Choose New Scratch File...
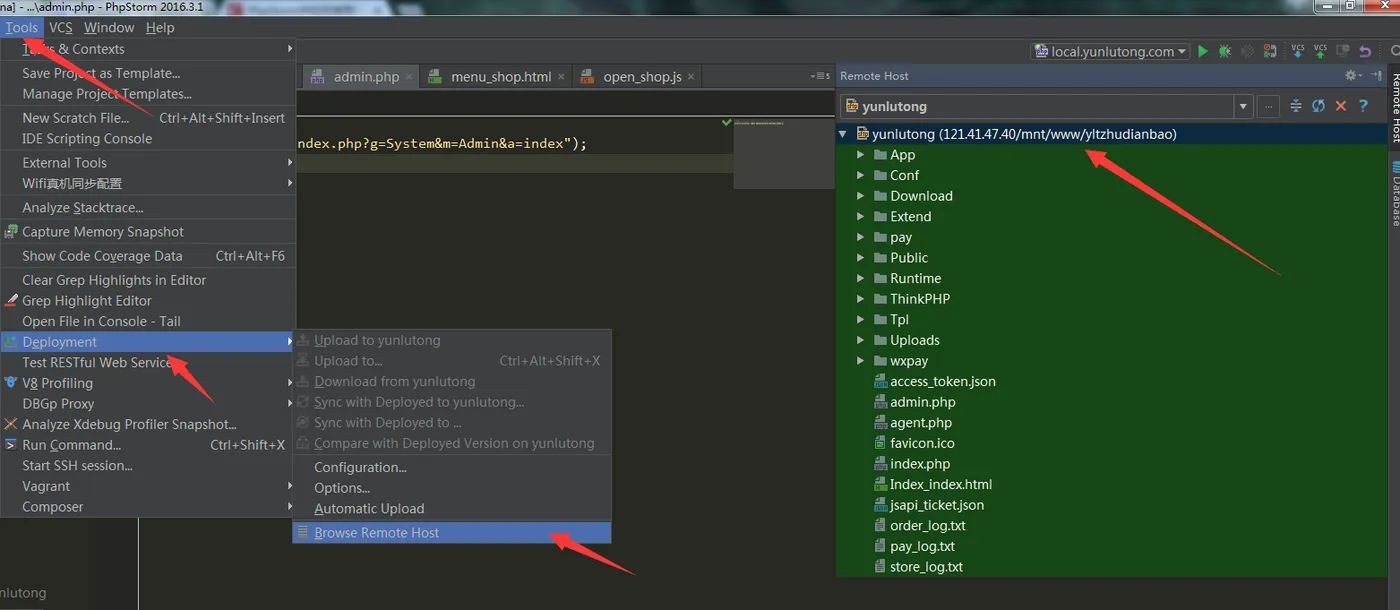Image resolution: width=1400 pixels, height=610 pixels. (148, 118)
